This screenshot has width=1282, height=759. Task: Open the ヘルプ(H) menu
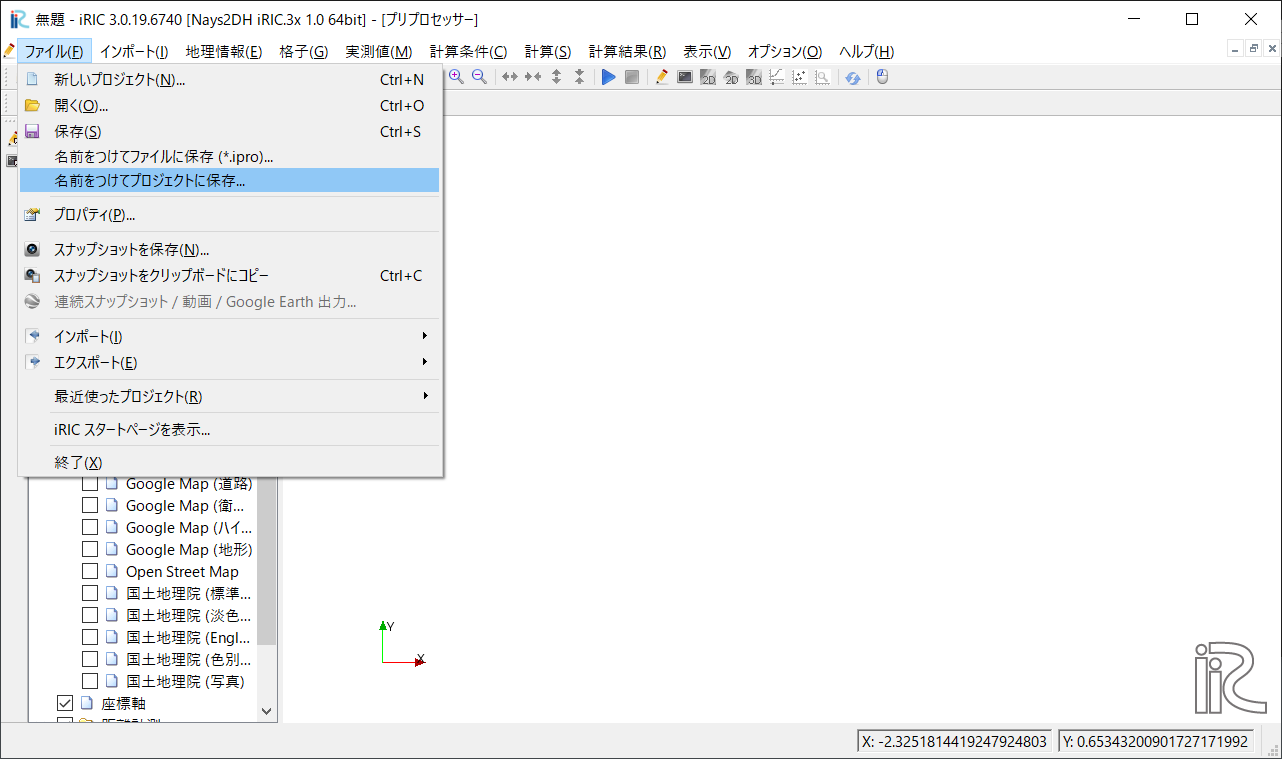pos(866,51)
